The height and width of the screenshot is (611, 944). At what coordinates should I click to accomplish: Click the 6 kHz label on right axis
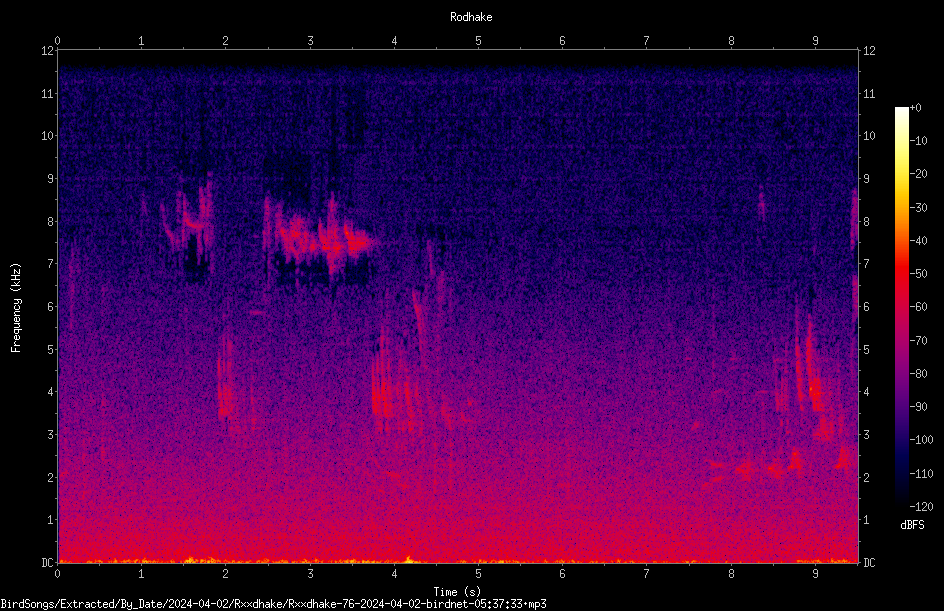[866, 306]
